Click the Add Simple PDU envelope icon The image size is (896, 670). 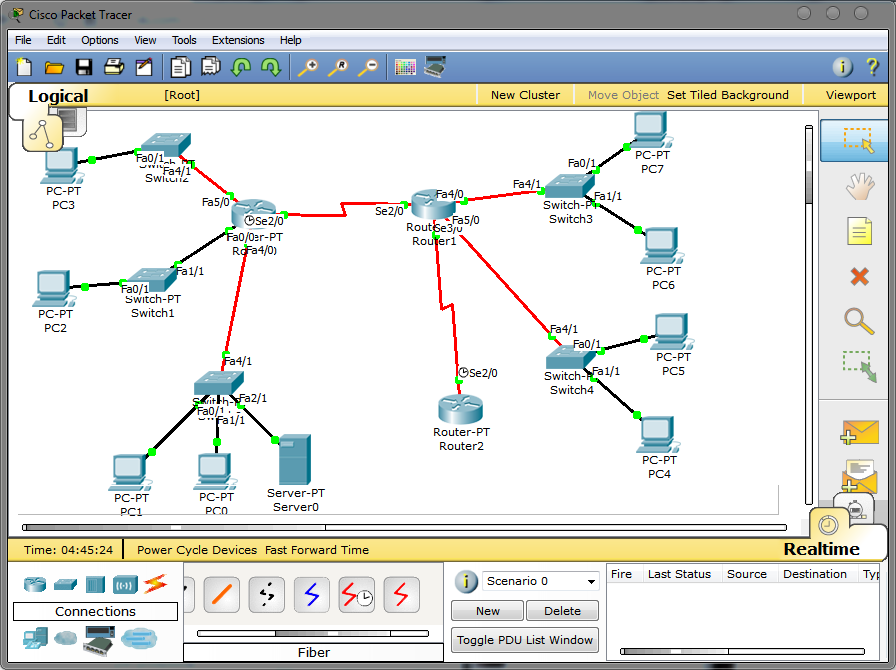click(859, 432)
